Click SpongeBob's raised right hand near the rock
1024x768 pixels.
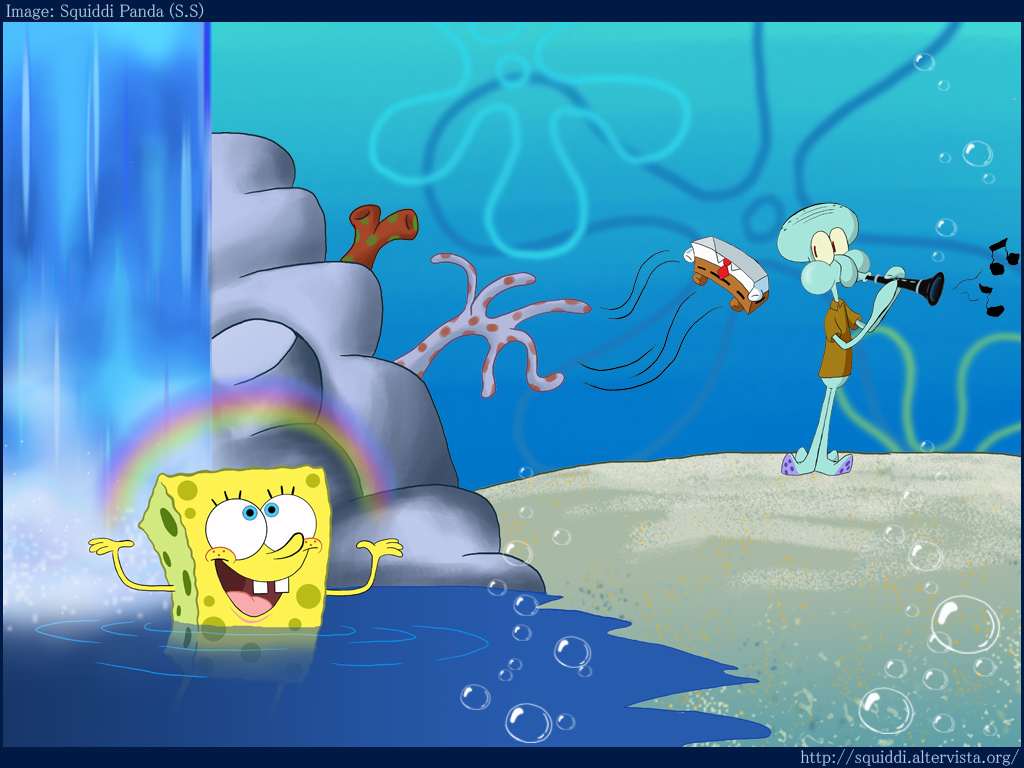[383, 549]
